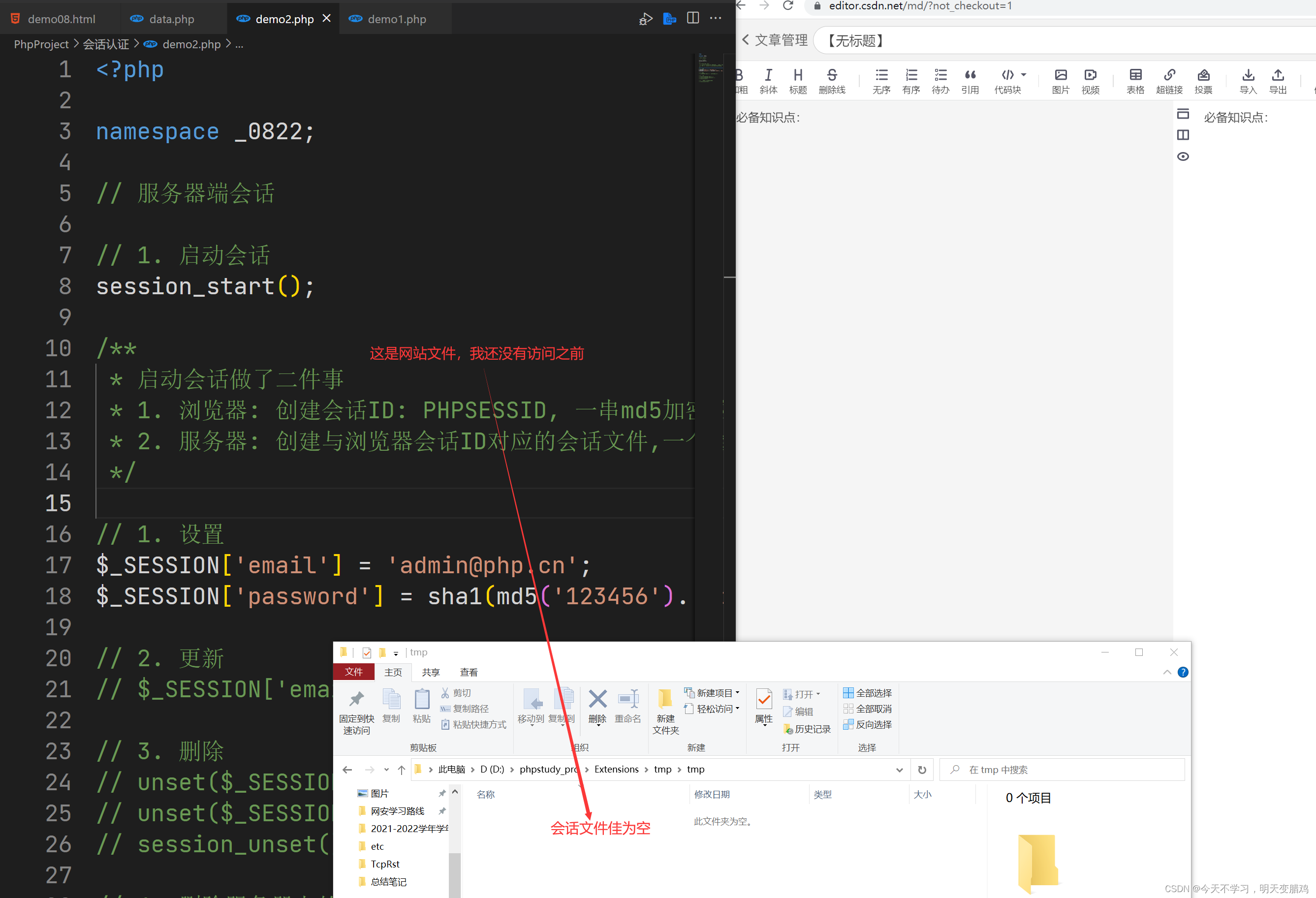Collapse the Explorer ribbon

pos(1167,672)
